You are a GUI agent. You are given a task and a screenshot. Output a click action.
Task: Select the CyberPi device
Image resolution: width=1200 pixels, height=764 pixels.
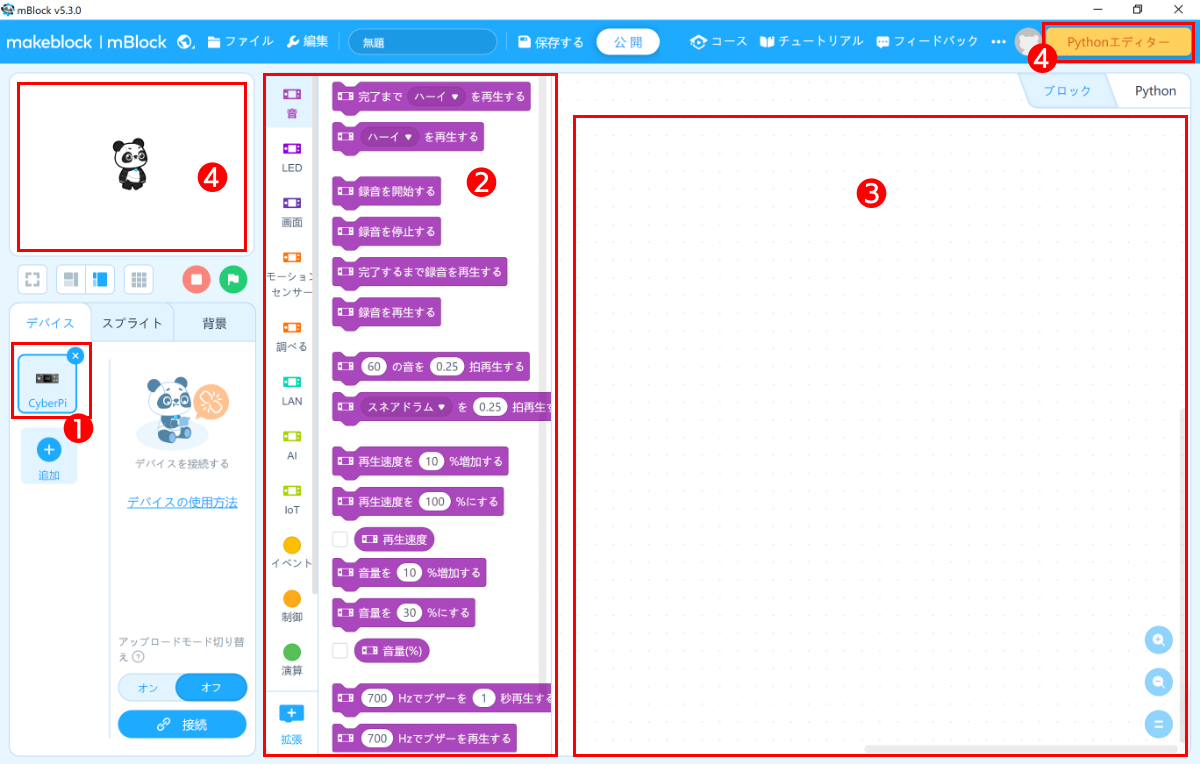tap(47, 383)
